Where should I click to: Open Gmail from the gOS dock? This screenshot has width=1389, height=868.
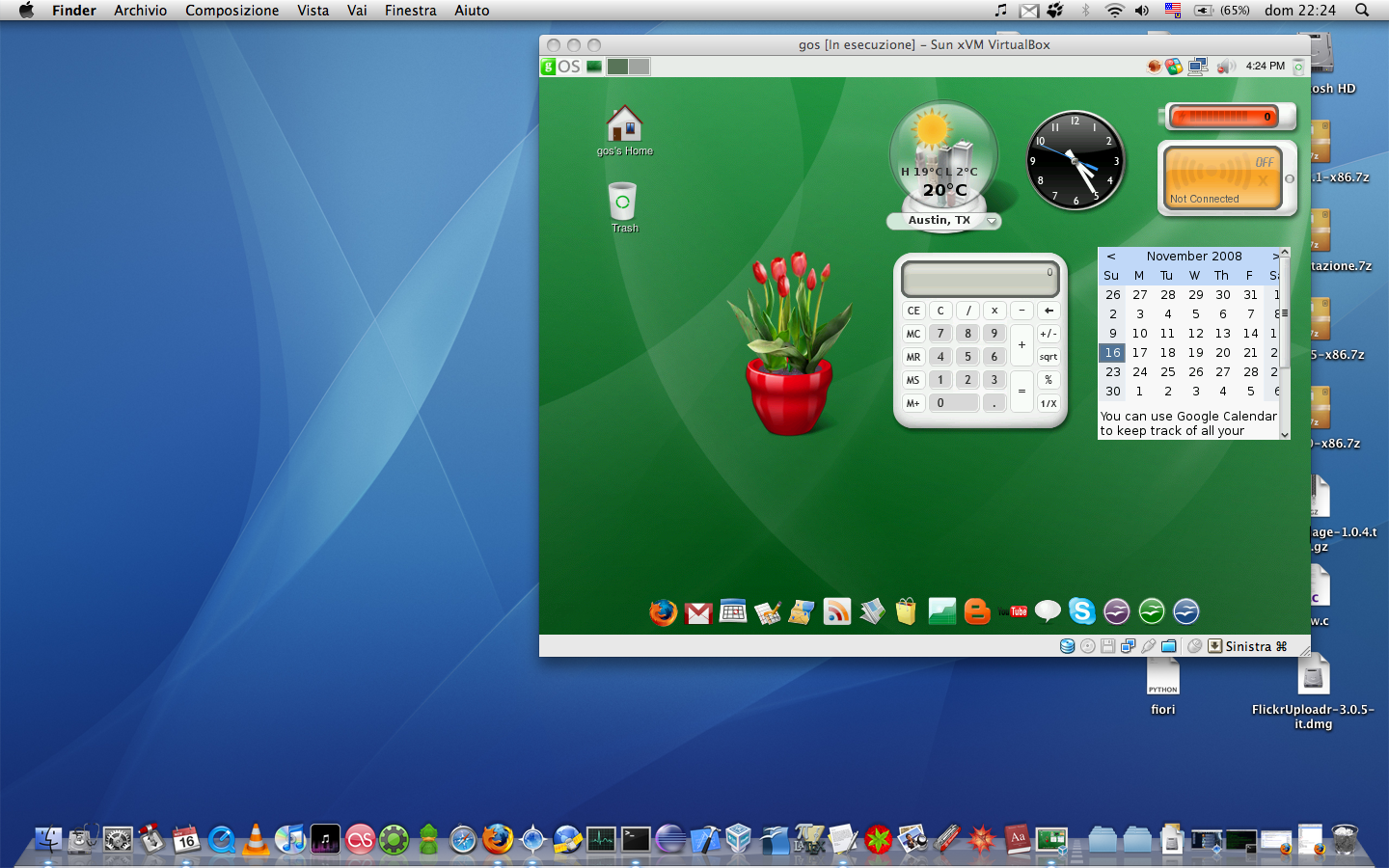point(698,612)
